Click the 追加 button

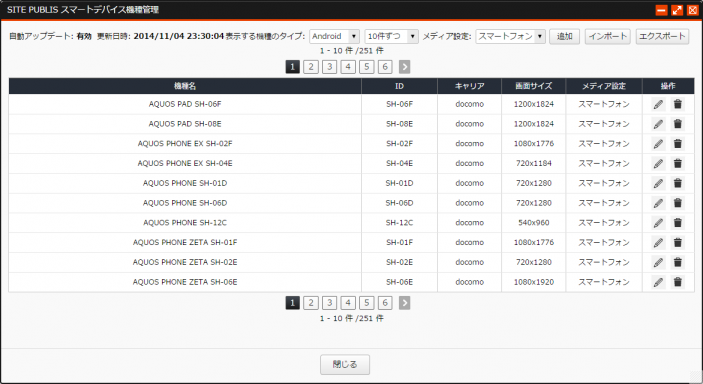[564, 36]
